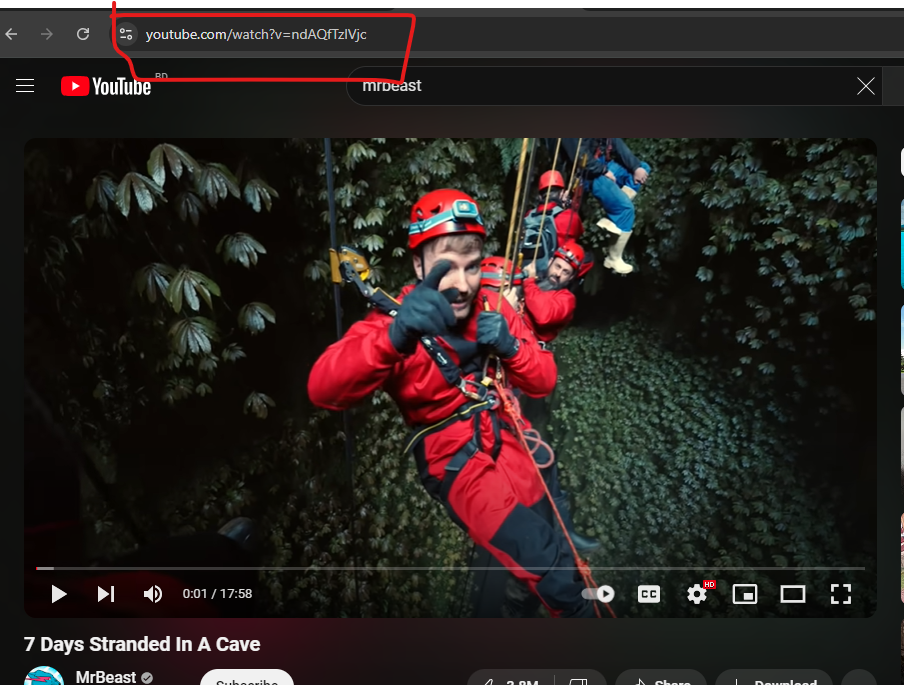The width and height of the screenshot is (904, 685).
Task: Open site information icon in address bar
Action: click(x=126, y=35)
